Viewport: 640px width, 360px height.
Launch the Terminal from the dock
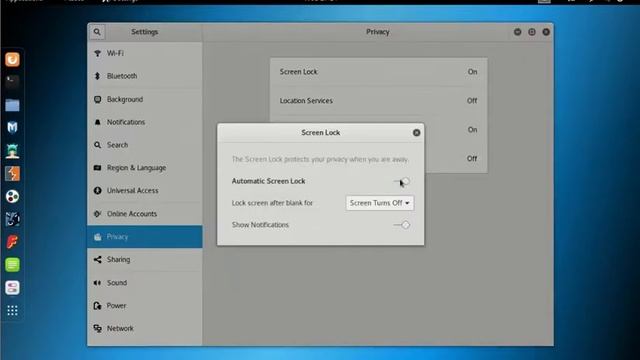(x=12, y=82)
